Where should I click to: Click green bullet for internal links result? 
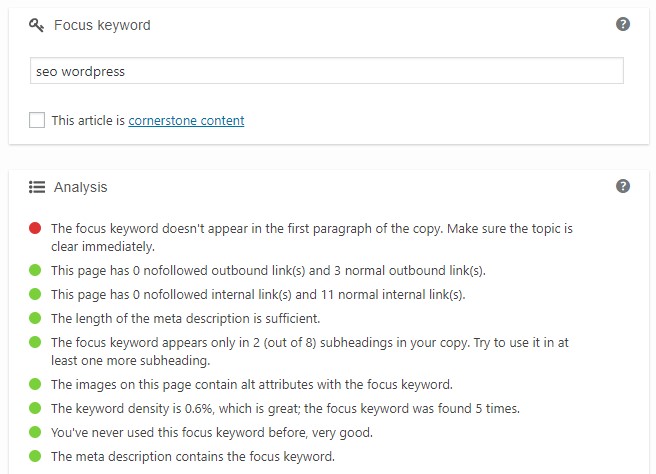point(35,294)
